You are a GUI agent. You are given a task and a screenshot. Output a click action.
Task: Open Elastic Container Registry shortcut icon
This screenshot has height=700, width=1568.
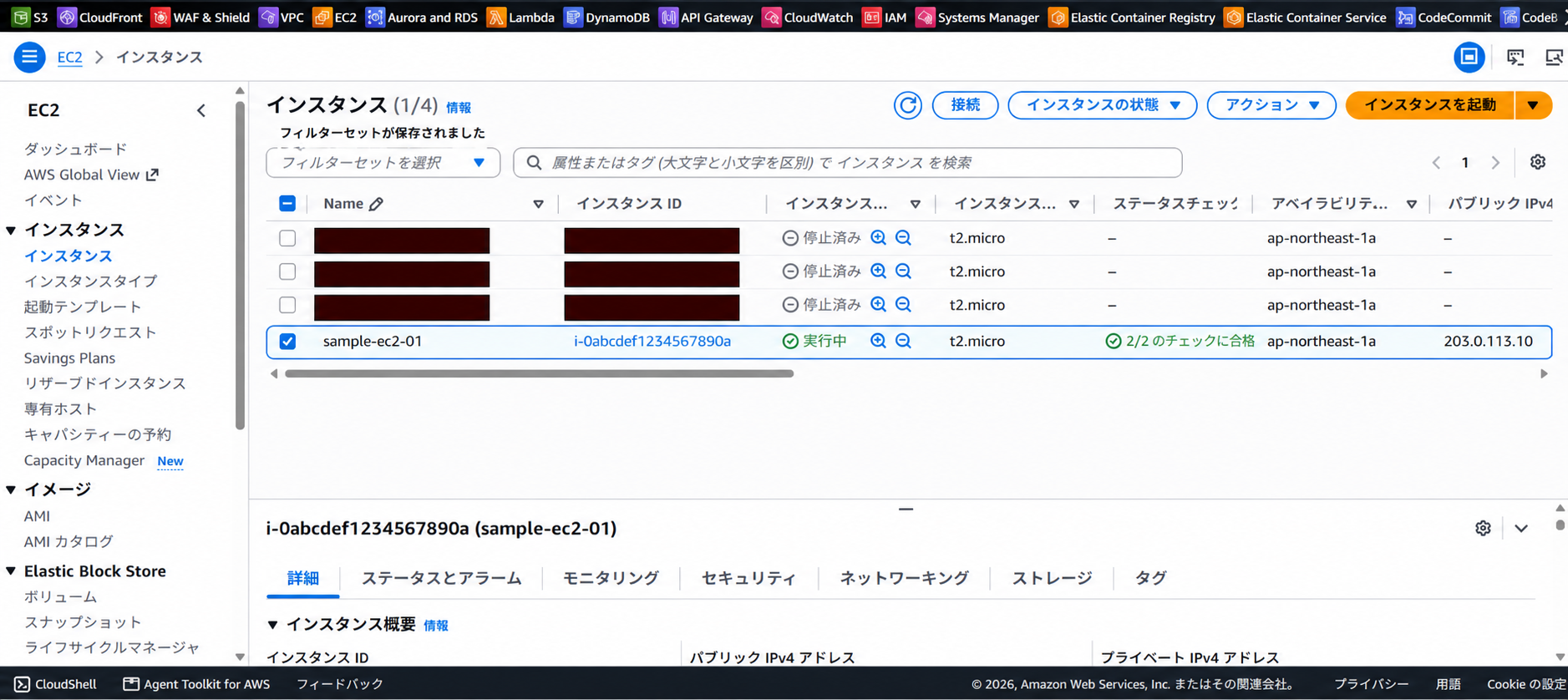[x=1058, y=17]
